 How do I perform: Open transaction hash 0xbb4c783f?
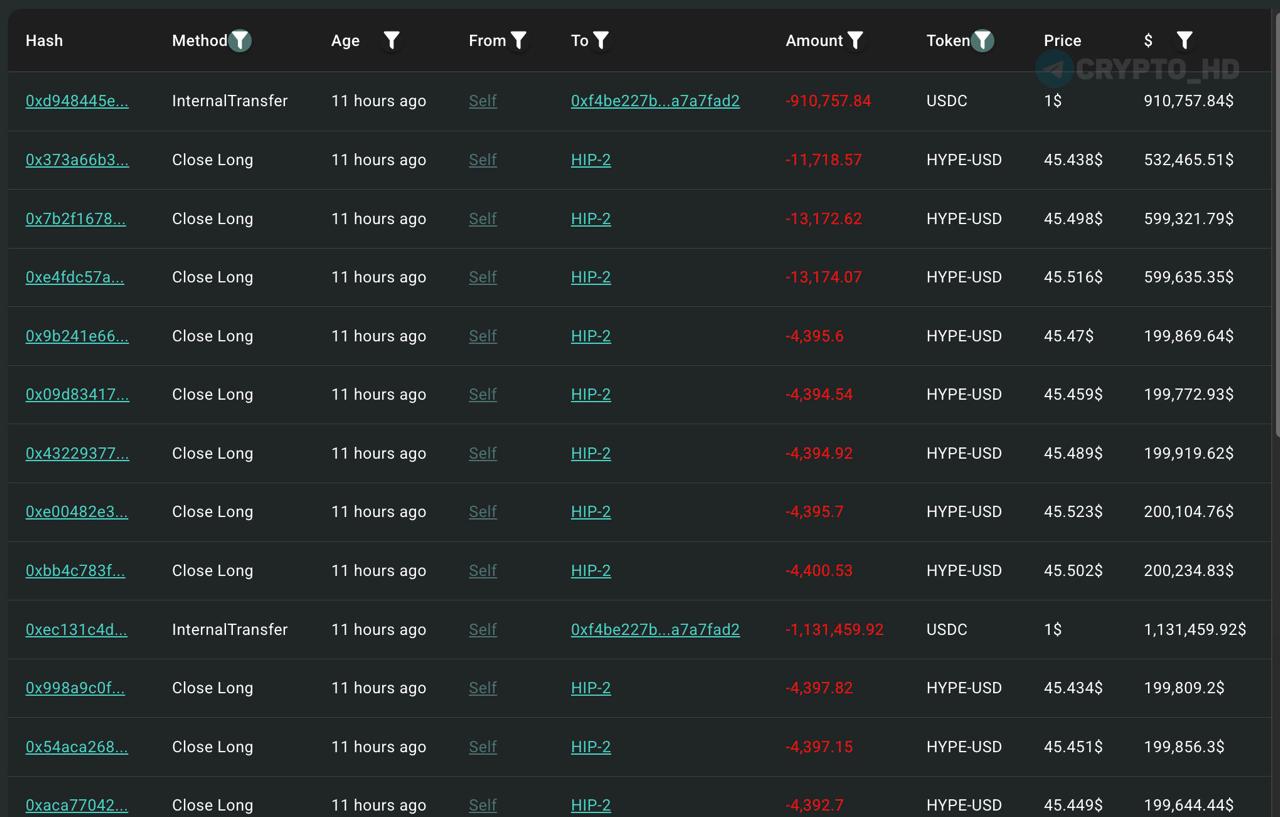point(75,571)
